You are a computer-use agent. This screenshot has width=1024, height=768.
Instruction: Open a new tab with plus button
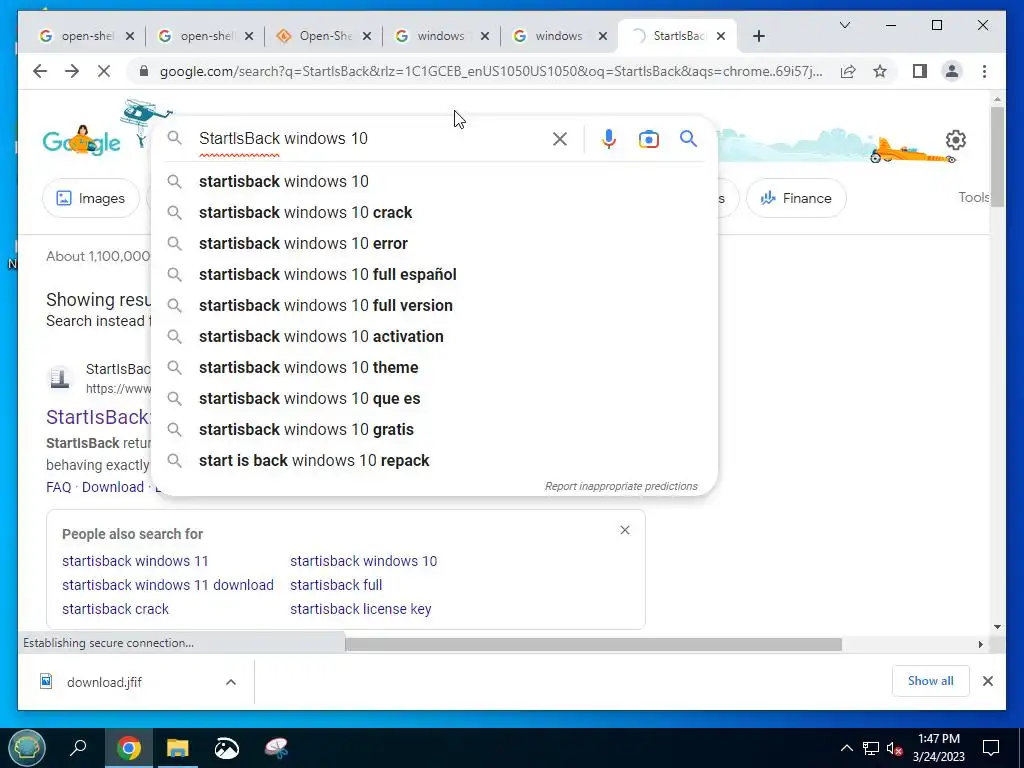(x=758, y=36)
